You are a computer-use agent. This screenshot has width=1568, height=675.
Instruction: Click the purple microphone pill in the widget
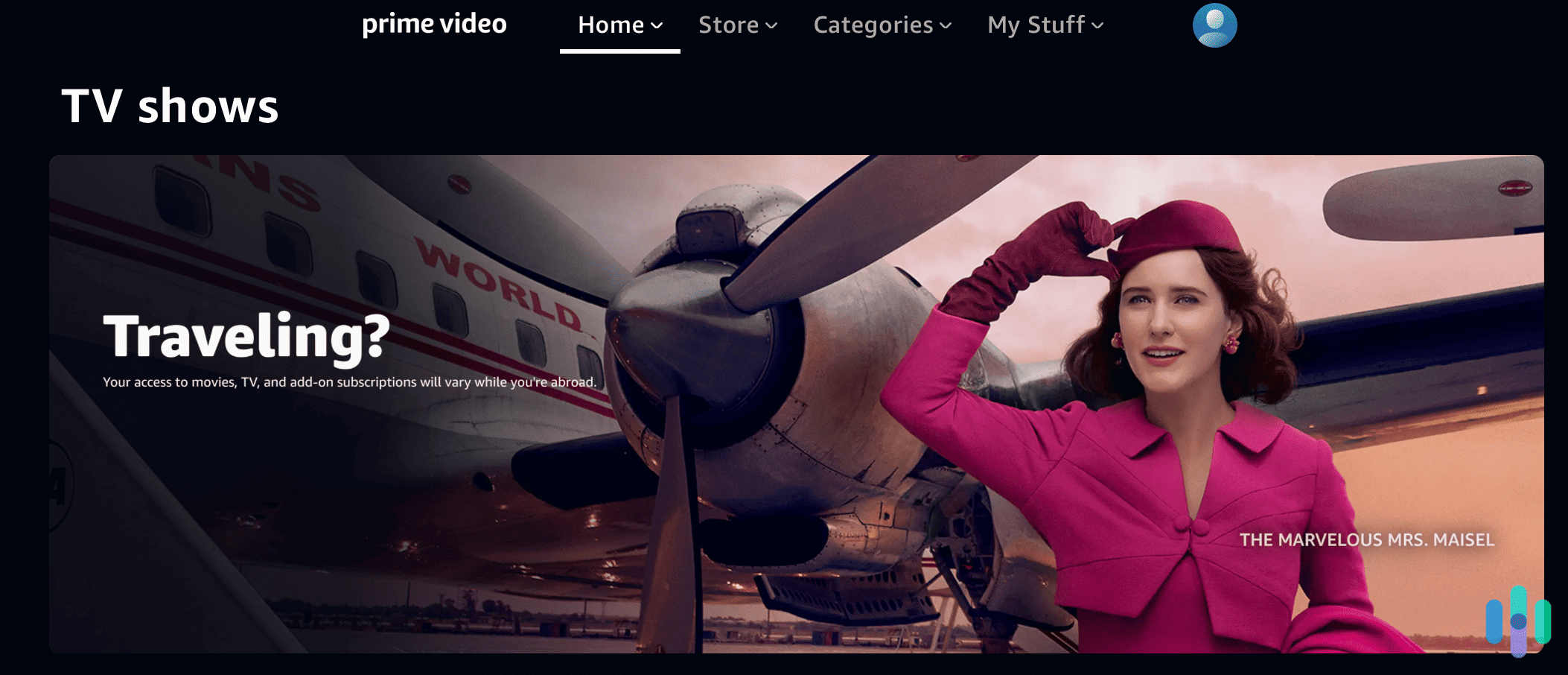pos(1519,642)
